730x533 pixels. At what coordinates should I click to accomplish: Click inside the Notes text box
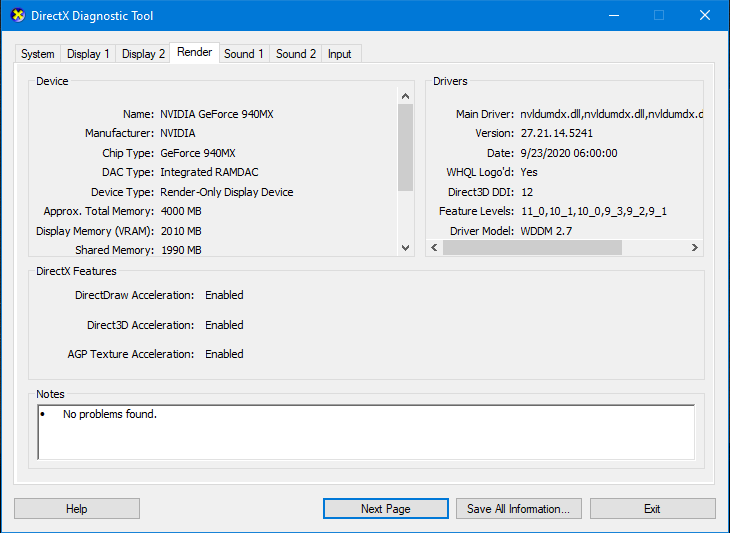pos(366,432)
